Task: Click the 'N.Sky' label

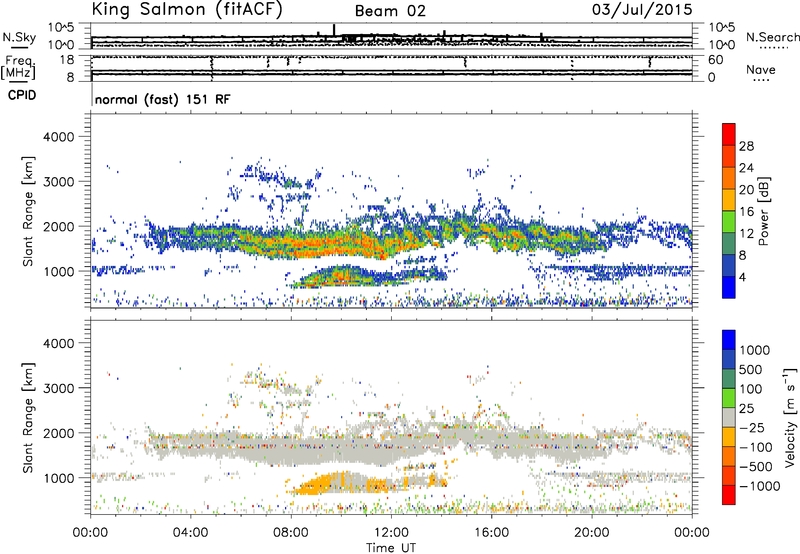Action: coord(19,37)
